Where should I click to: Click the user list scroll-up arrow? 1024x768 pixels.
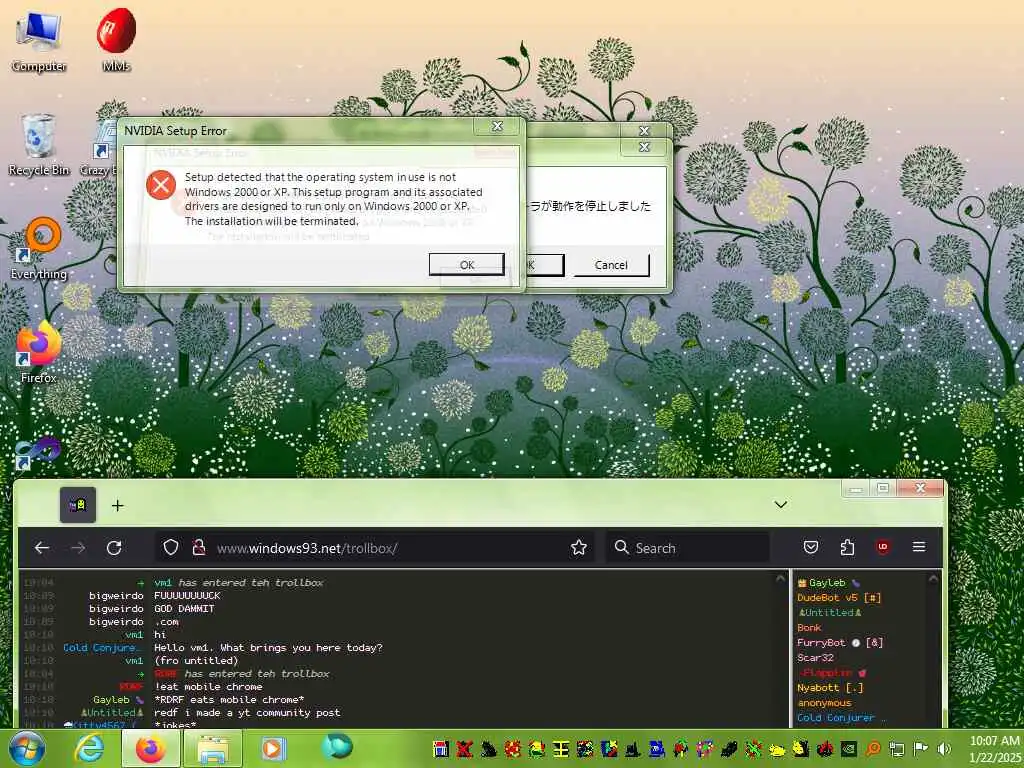[x=933, y=579]
